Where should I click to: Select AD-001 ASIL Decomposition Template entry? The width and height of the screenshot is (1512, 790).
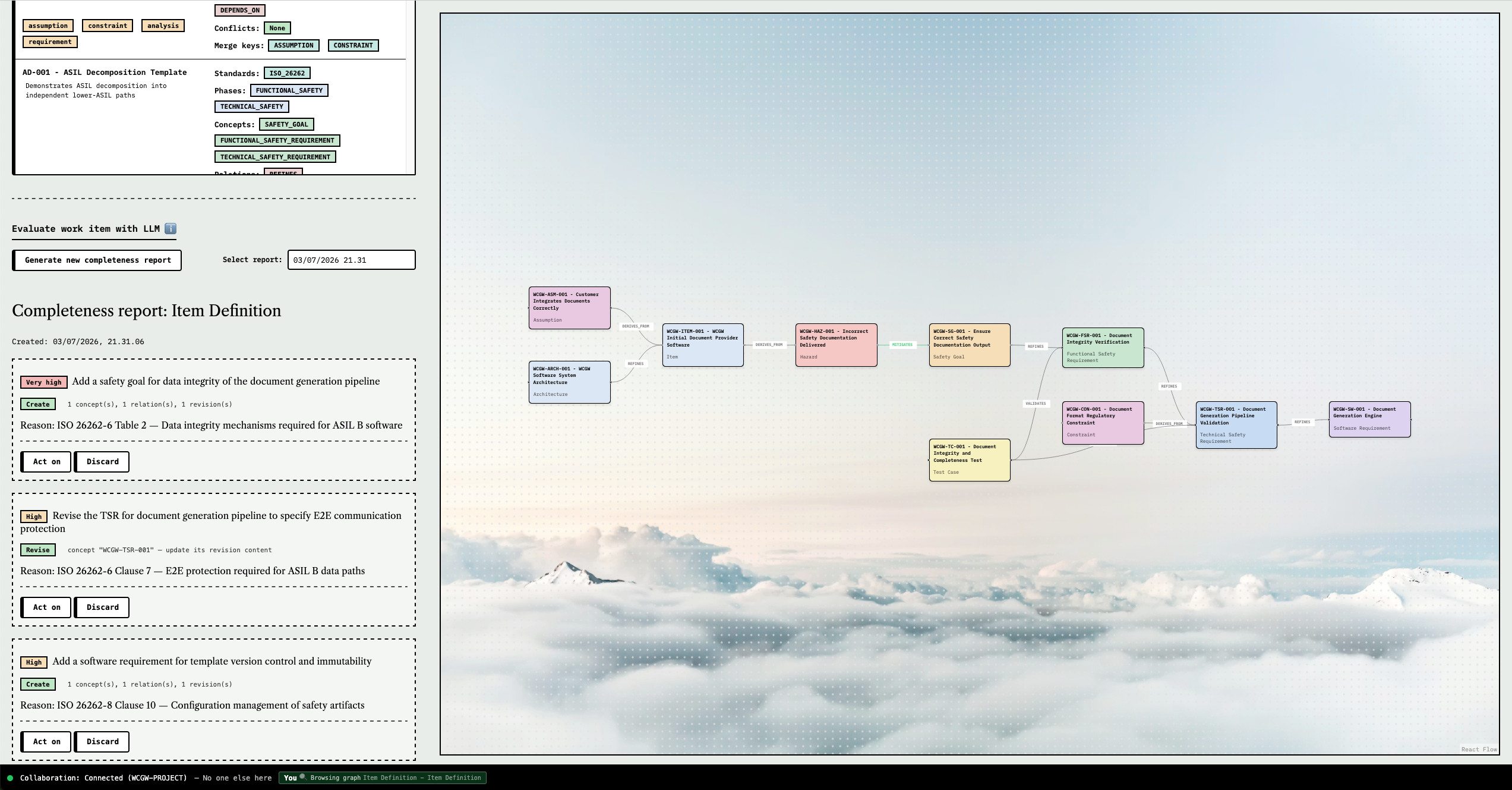[x=105, y=73]
